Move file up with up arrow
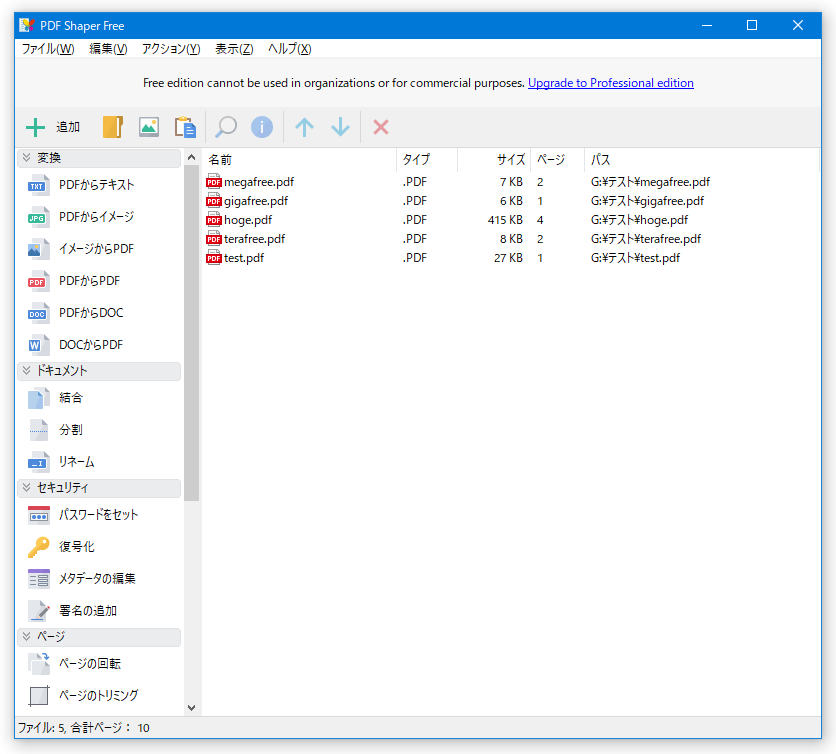 pyautogui.click(x=304, y=127)
